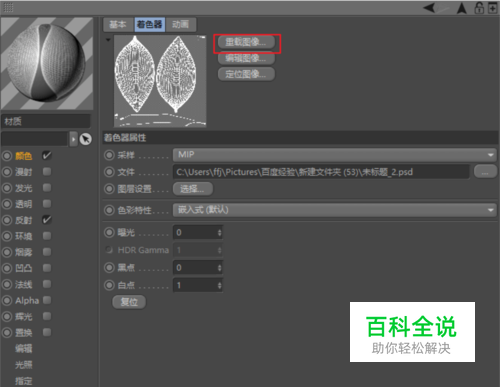Collapse the texture preview triangle
The width and height of the screenshot is (500, 387).
point(108,40)
